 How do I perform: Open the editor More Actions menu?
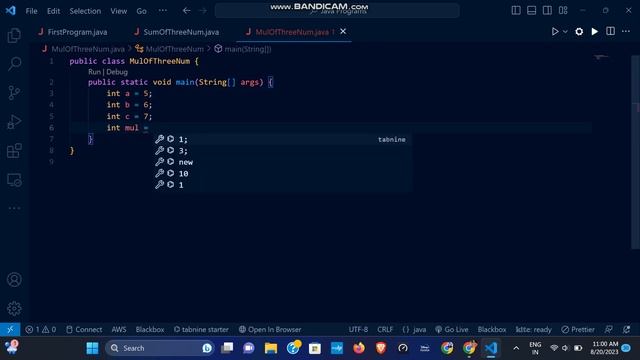pos(626,31)
